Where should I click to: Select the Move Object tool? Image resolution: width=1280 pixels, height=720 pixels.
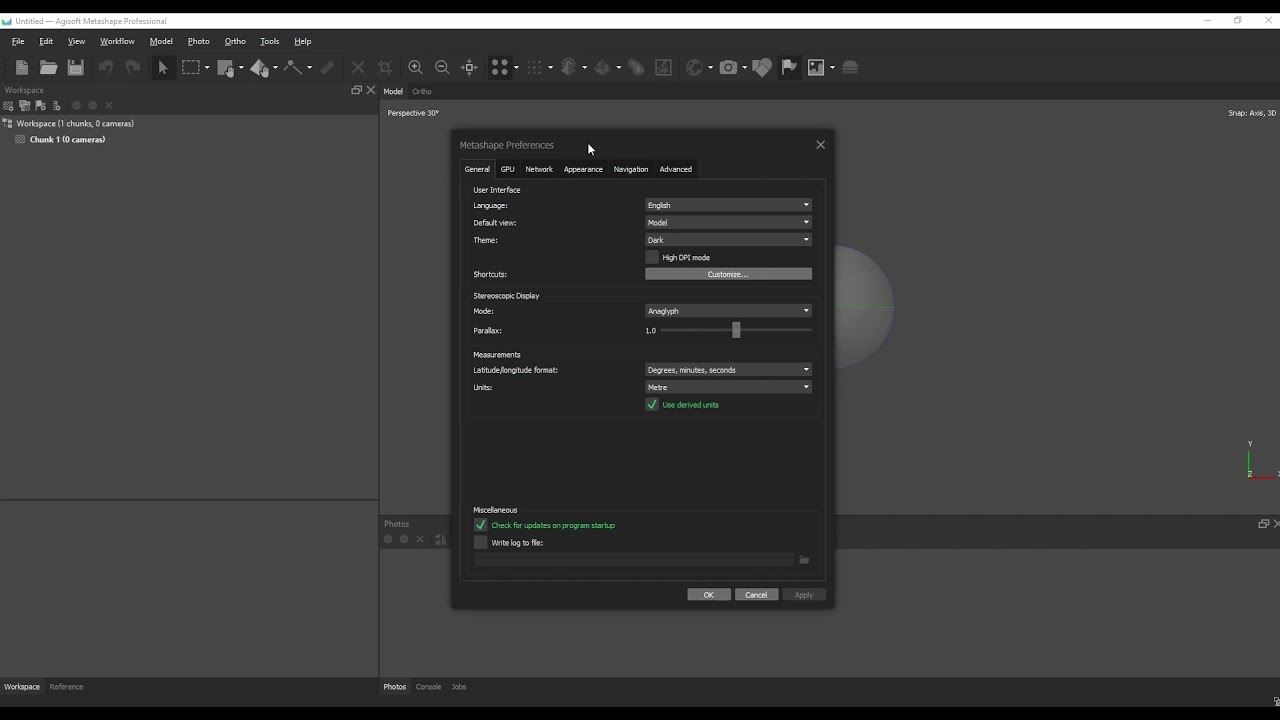pos(259,67)
